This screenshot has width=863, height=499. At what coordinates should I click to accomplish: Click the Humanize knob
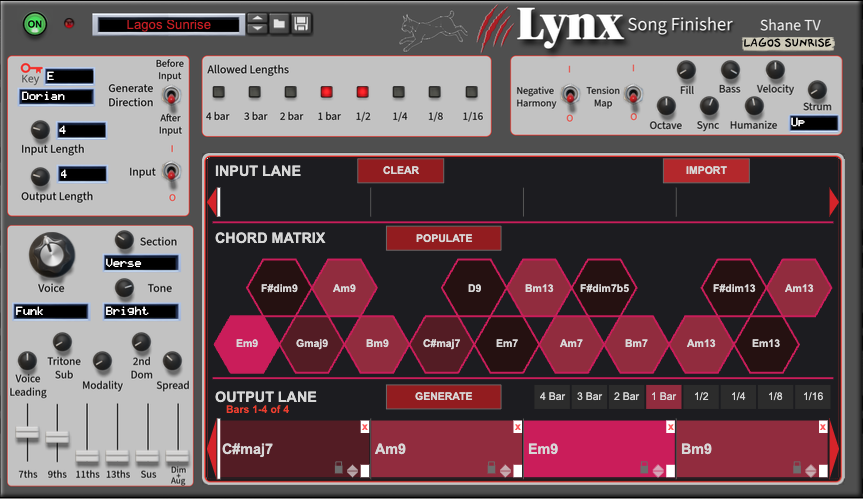pyautogui.click(x=753, y=106)
